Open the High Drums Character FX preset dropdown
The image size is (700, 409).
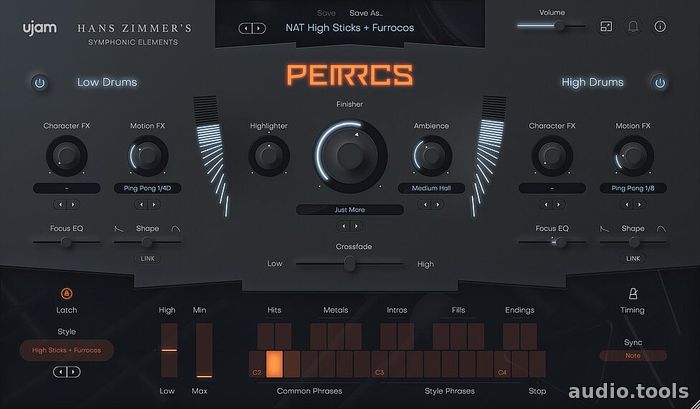[552, 188]
